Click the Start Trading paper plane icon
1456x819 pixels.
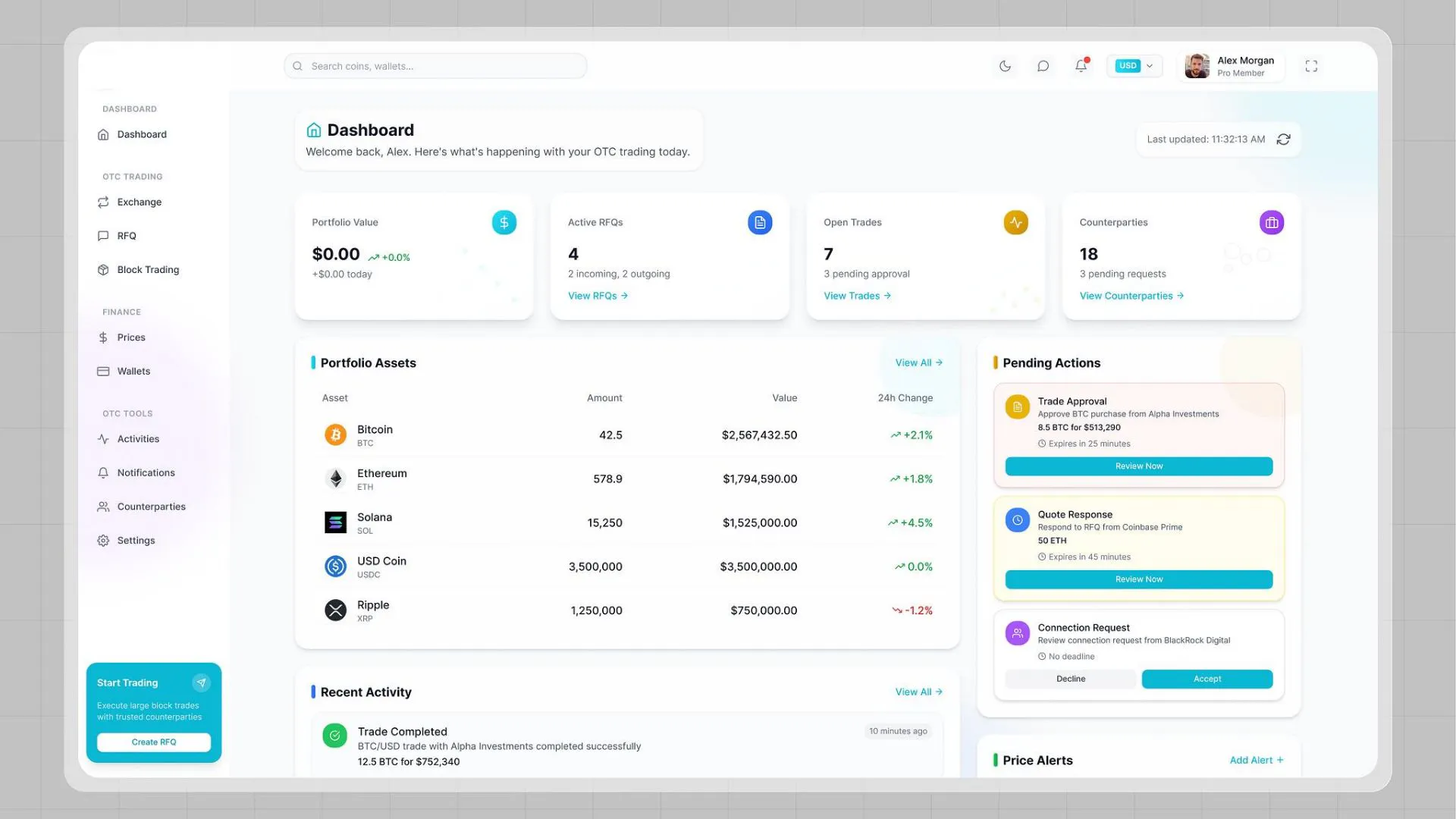201,682
